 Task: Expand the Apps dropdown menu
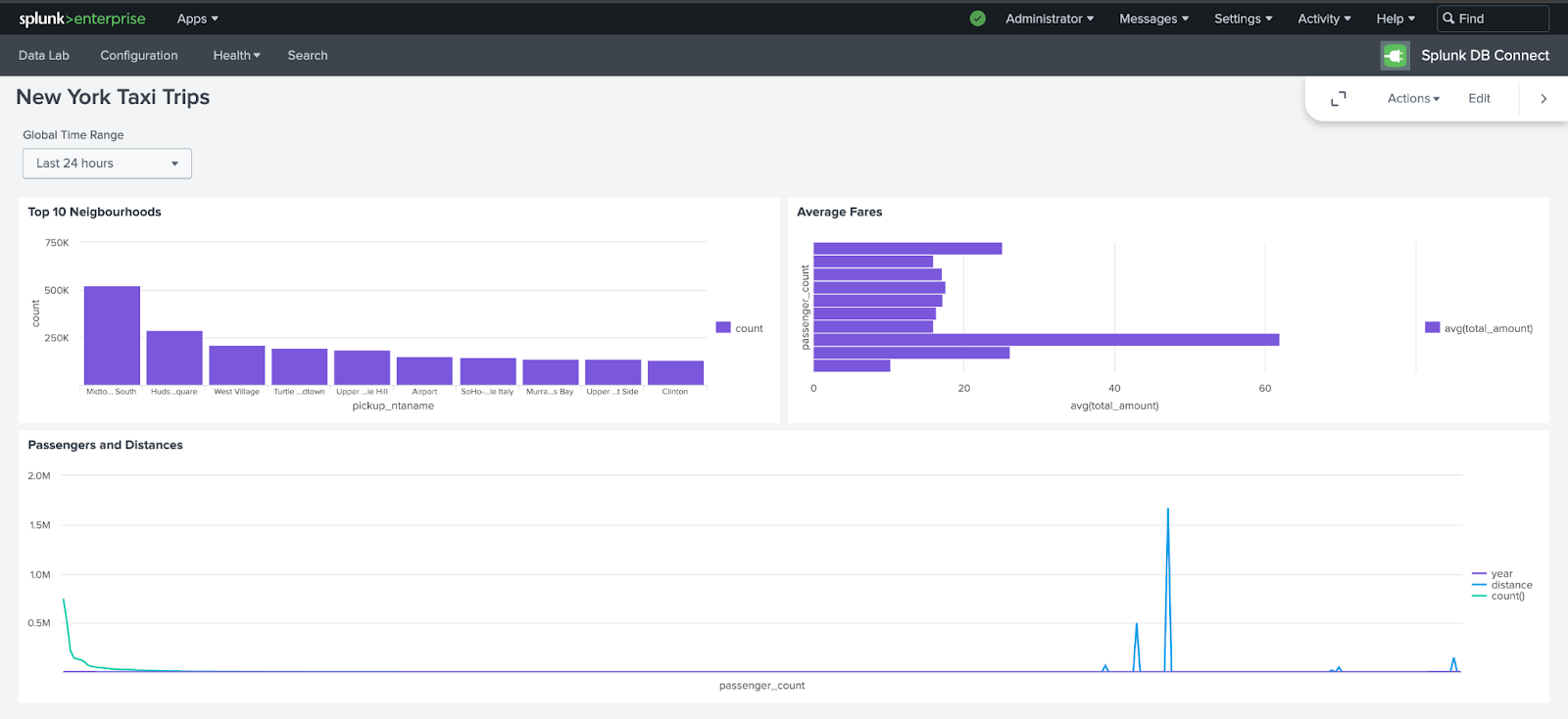coord(197,19)
